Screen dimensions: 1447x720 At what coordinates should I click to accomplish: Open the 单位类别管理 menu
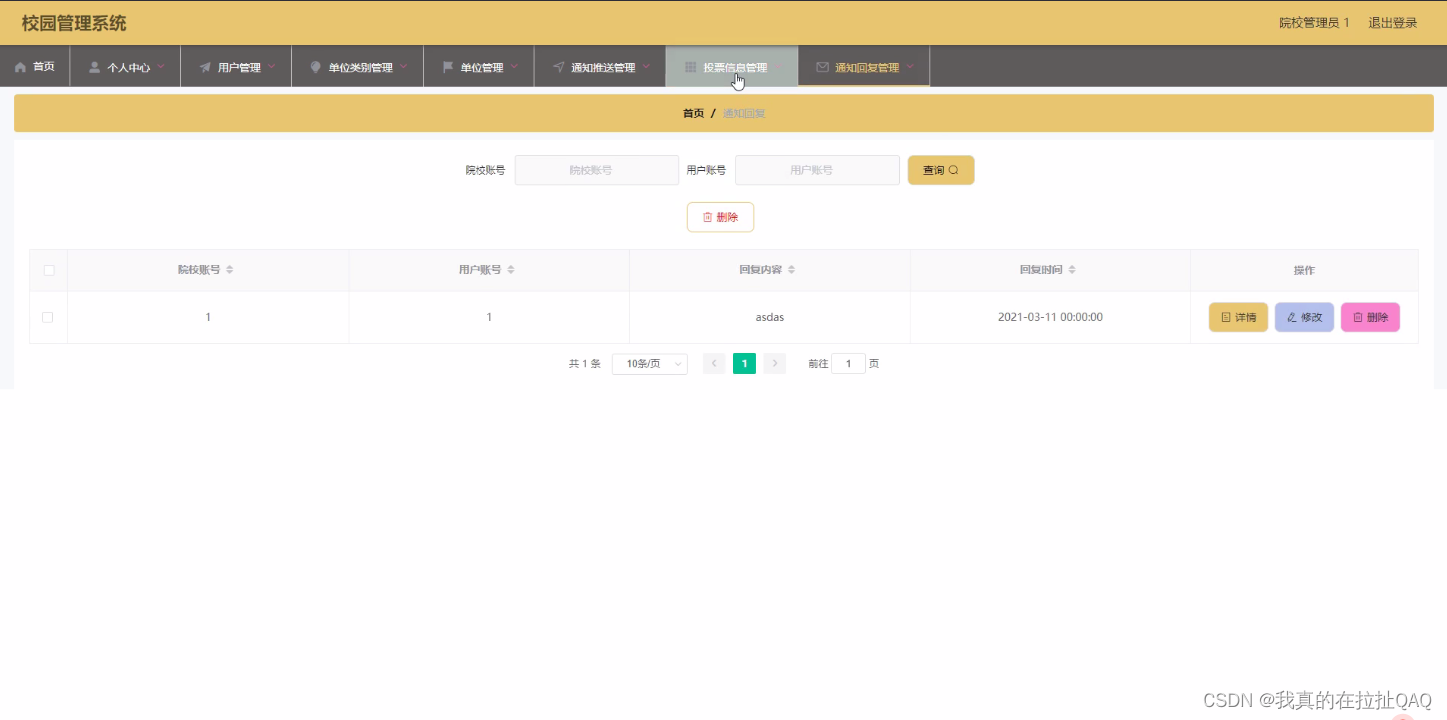pos(357,67)
